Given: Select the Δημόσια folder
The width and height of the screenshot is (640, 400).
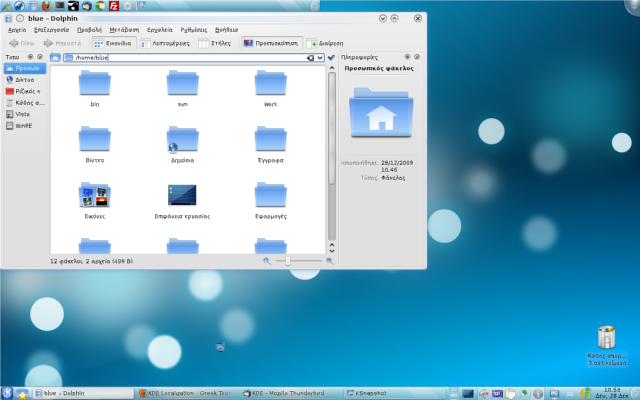Looking at the screenshot, I should tap(182, 144).
